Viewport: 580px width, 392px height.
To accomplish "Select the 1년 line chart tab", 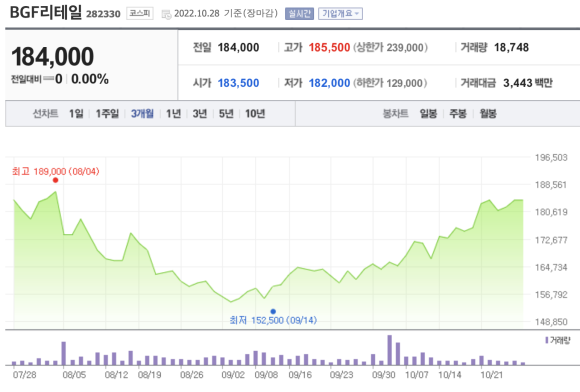I will tap(173, 114).
